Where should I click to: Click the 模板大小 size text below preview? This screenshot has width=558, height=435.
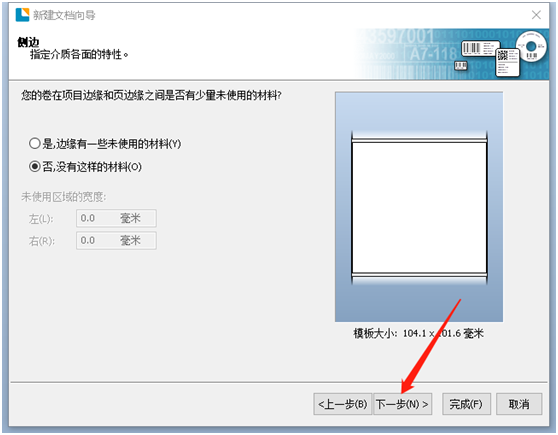[x=418, y=334]
